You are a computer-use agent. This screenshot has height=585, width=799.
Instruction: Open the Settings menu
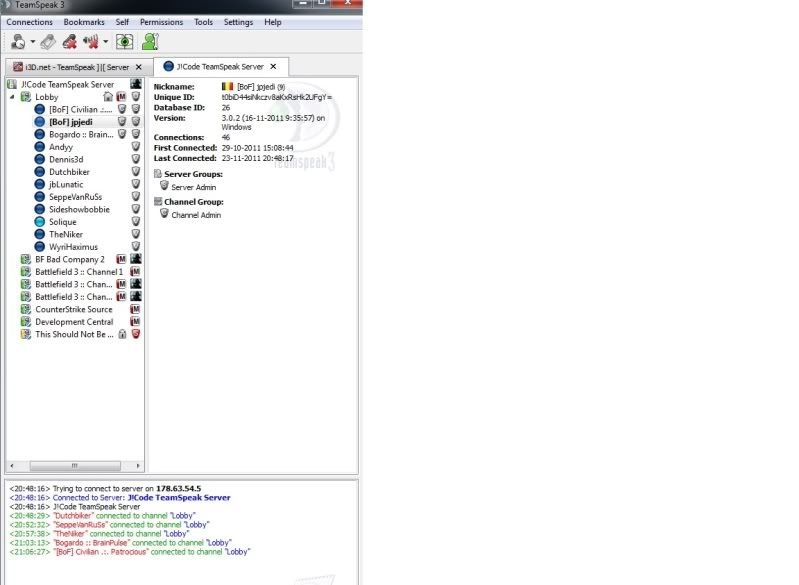pos(238,22)
